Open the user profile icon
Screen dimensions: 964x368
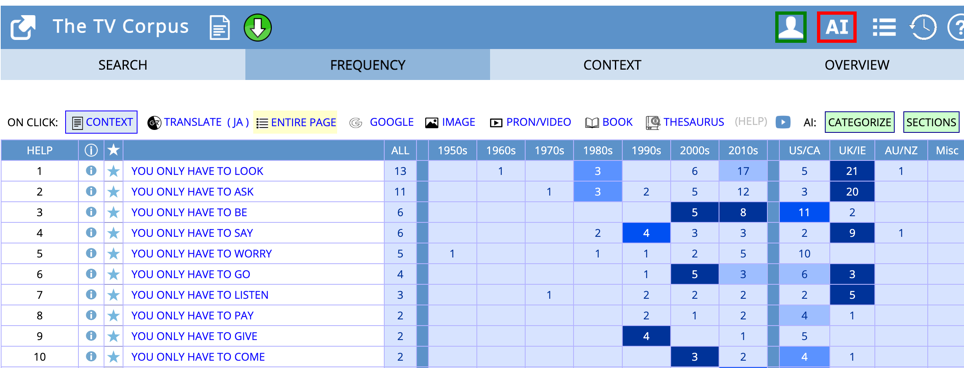[x=791, y=28]
